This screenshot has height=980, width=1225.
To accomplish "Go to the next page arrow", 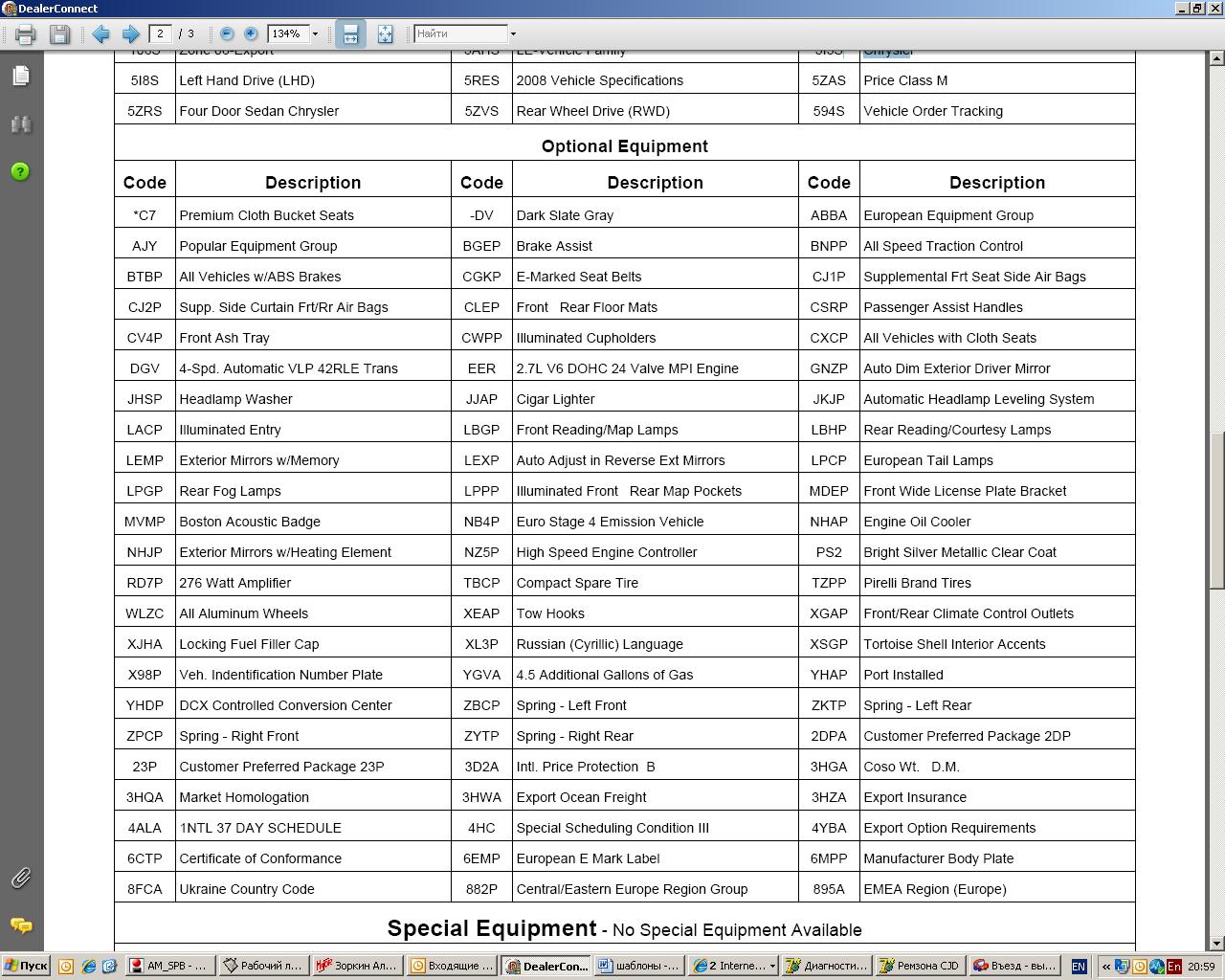I will (131, 34).
